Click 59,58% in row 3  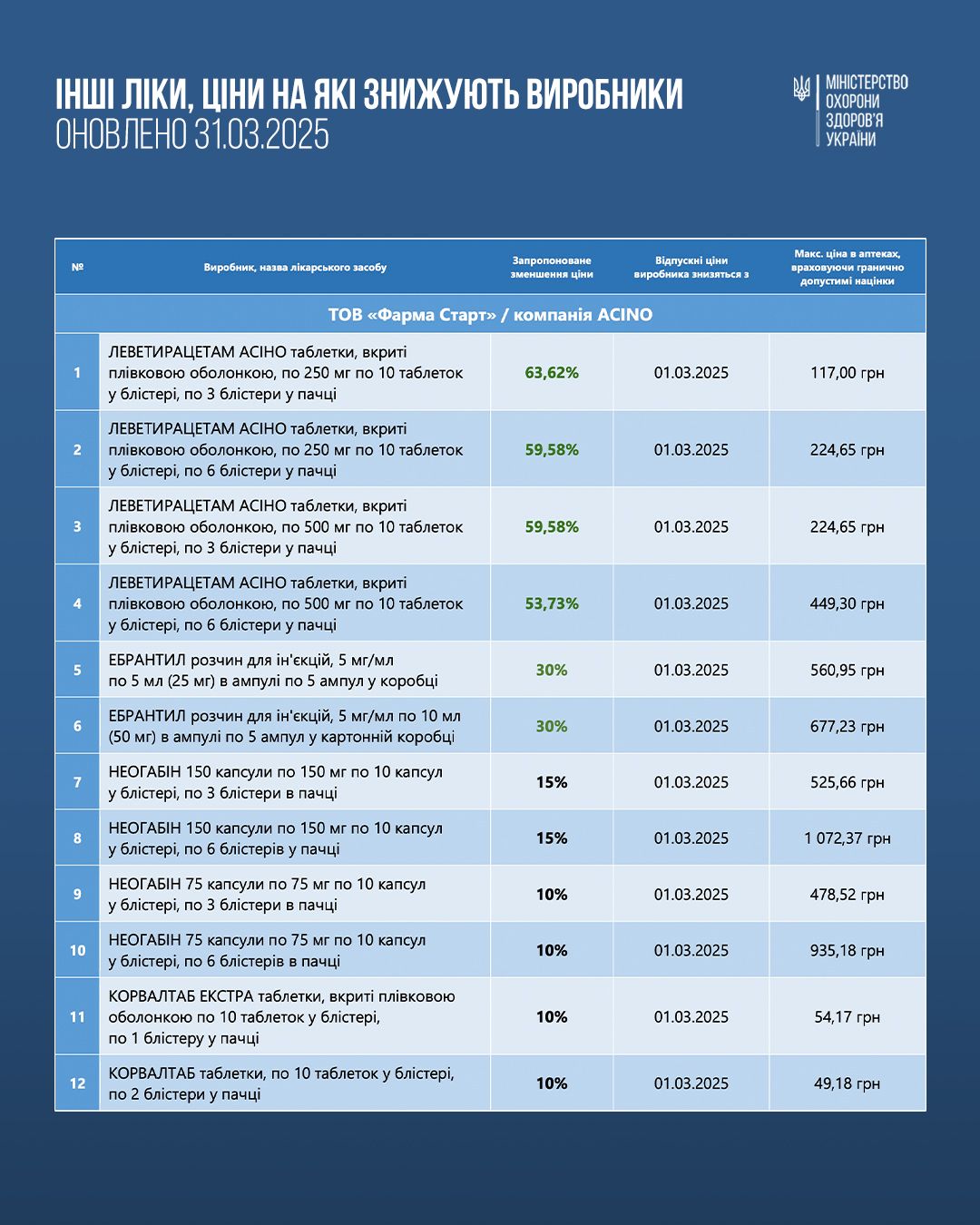(552, 527)
